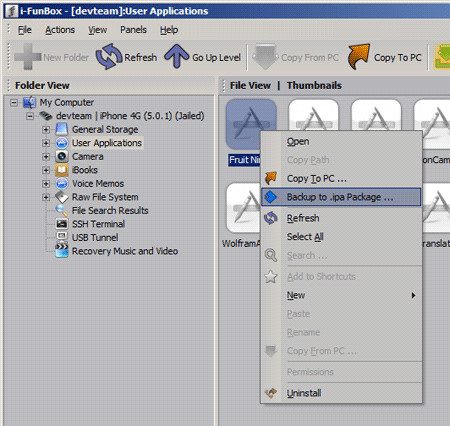Click the Recovery Music and Video icon
Screen dimensions: 450x426
pos(62,251)
